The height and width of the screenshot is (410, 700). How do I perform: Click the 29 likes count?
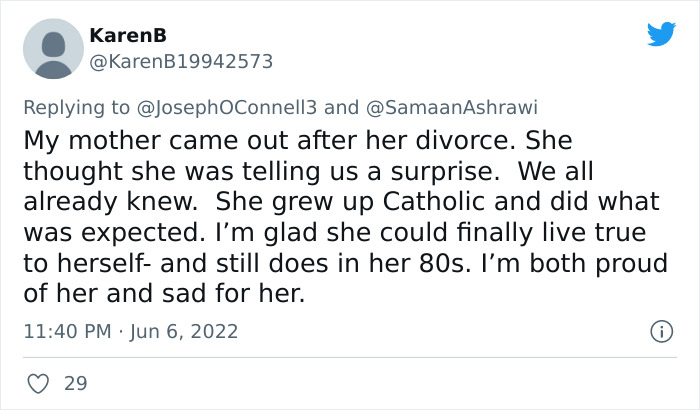coord(75,383)
